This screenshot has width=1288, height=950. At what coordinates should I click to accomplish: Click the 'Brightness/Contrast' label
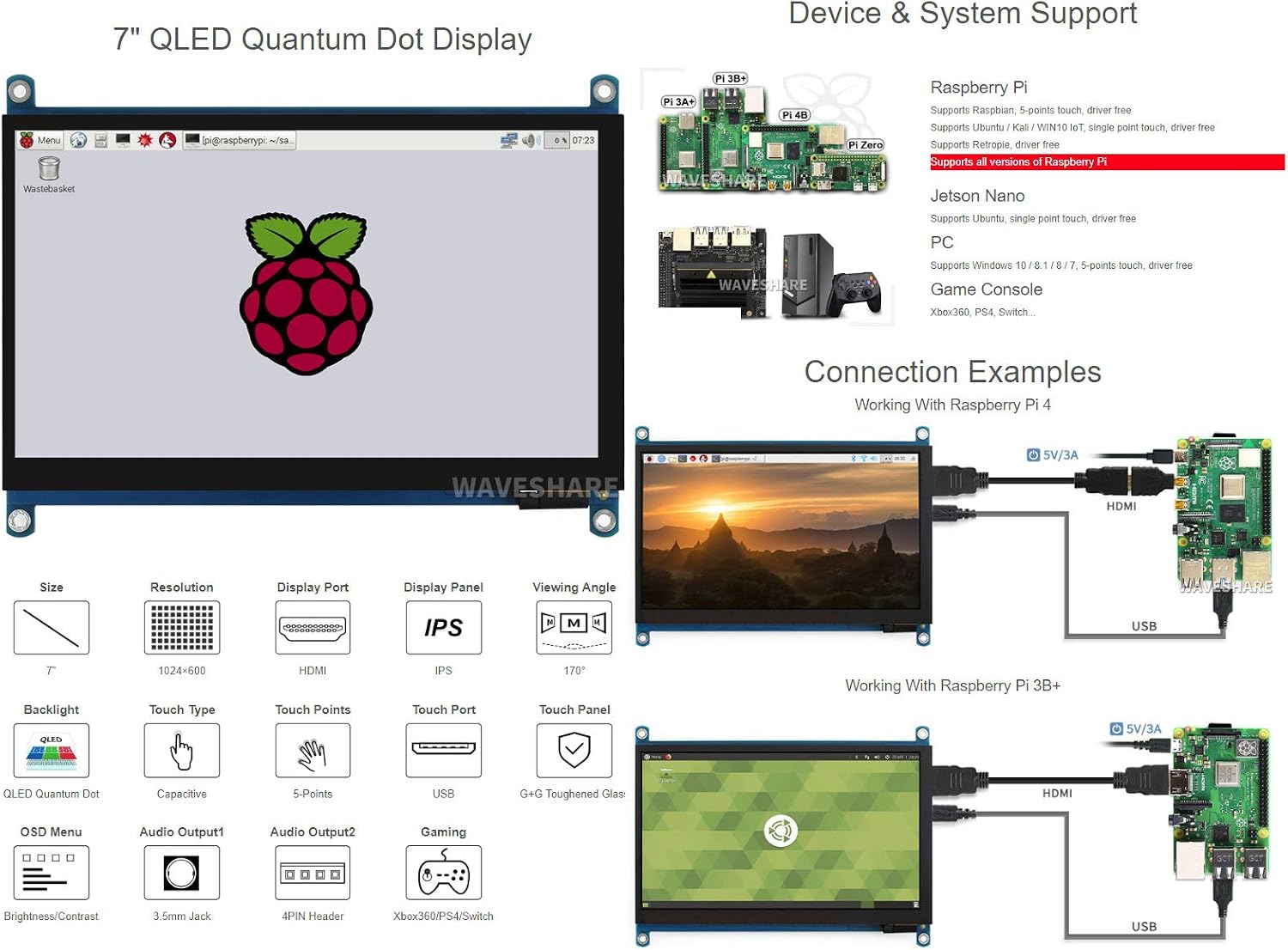52,917
